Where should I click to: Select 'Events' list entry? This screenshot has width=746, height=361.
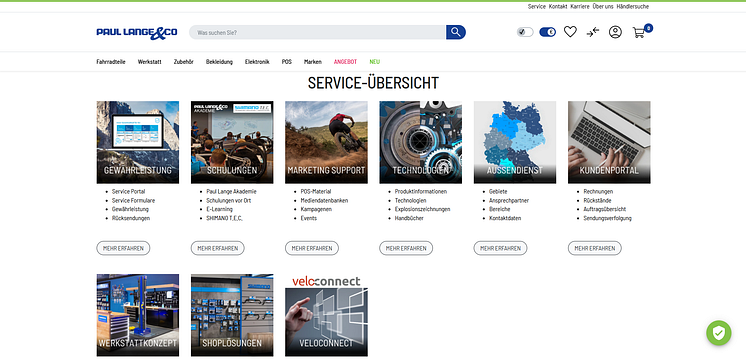point(308,218)
